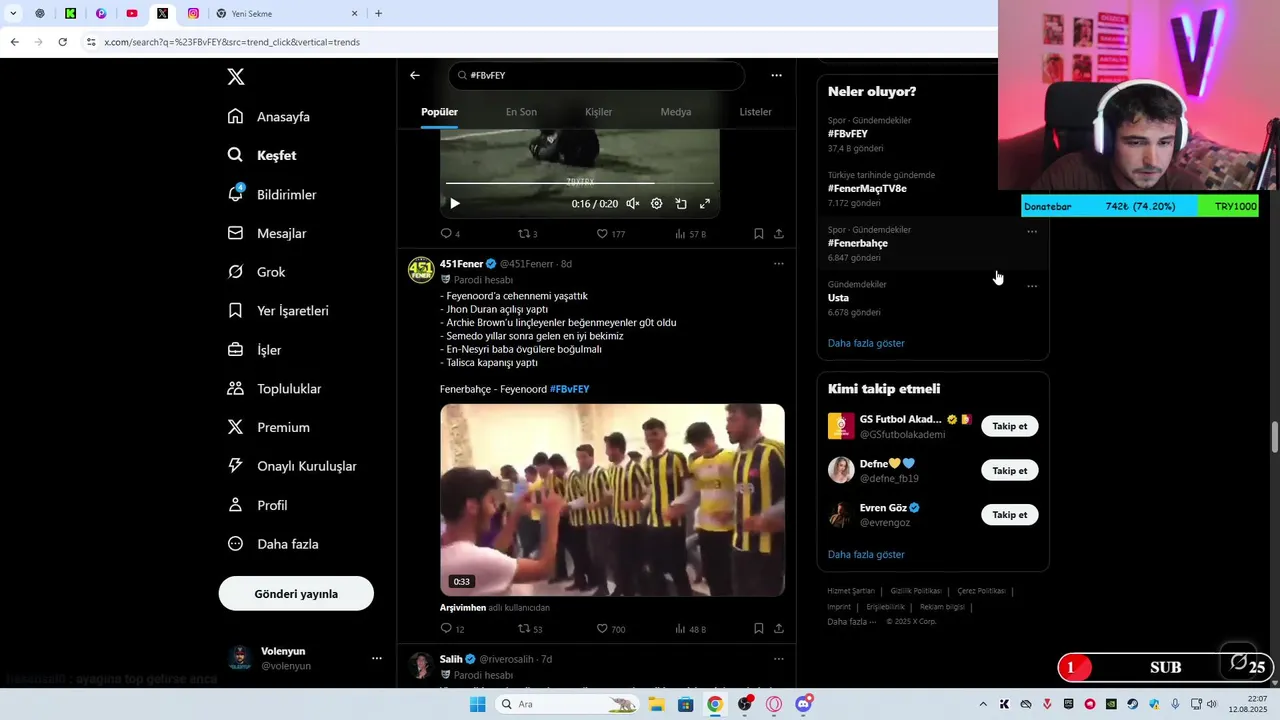
Task: Open Grok from sidebar
Action: click(x=256, y=272)
